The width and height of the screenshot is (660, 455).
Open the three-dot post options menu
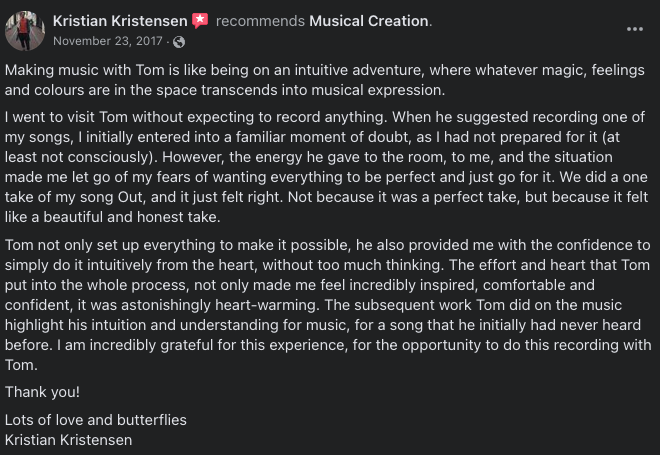635,29
